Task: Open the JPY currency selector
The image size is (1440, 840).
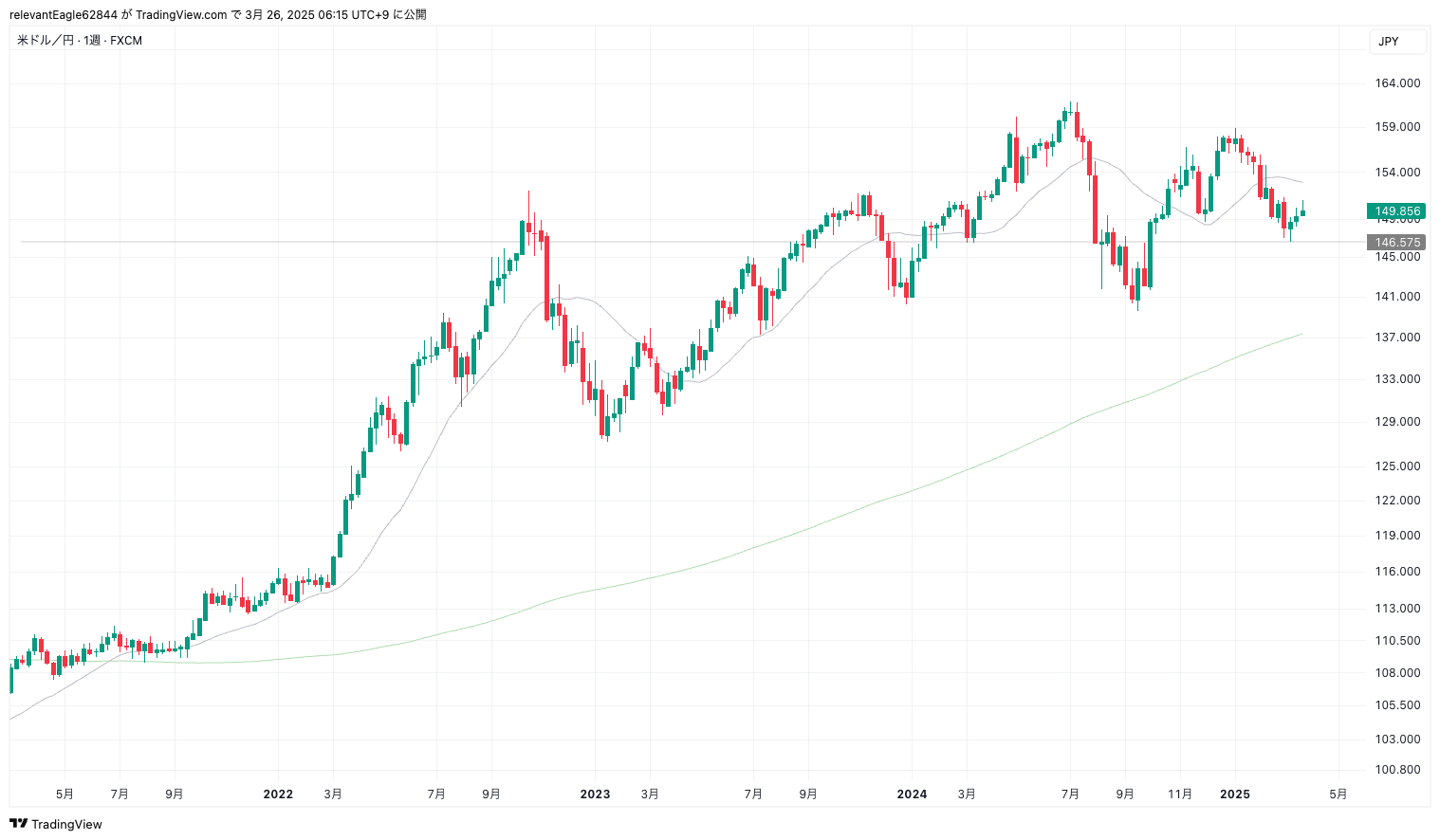Action: (1396, 42)
